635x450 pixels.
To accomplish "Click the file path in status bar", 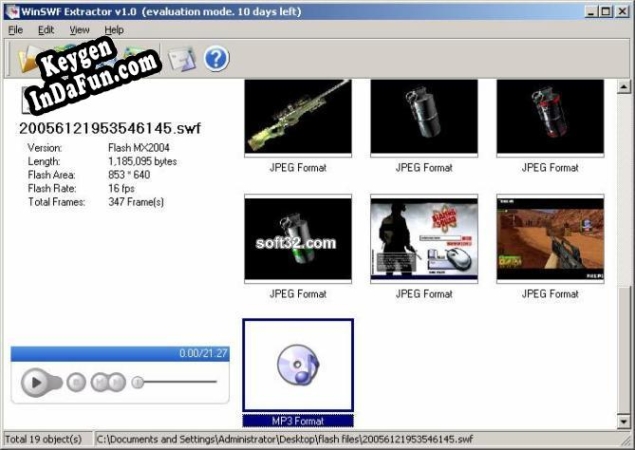I will [285, 439].
